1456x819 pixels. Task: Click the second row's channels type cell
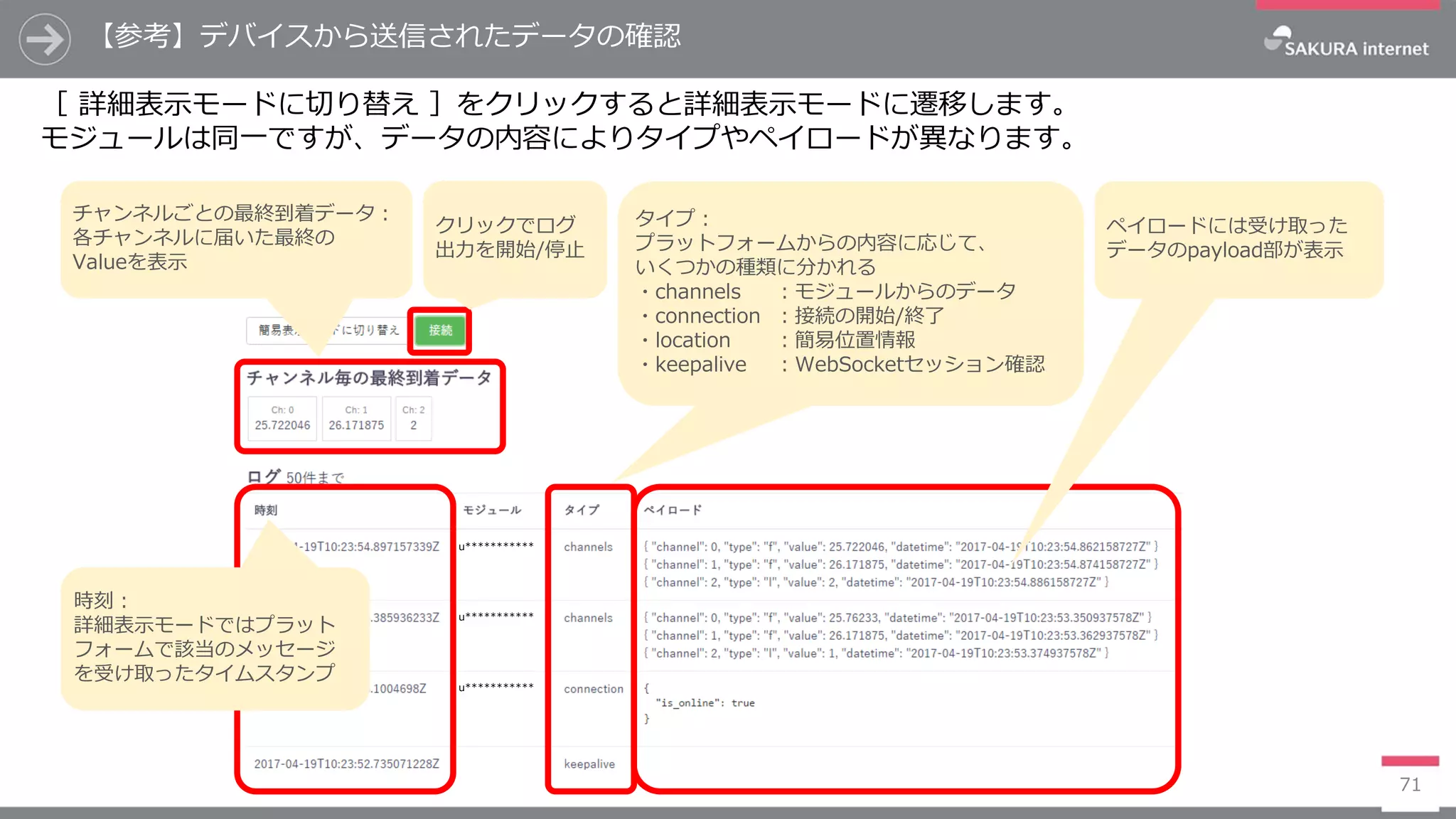click(588, 618)
